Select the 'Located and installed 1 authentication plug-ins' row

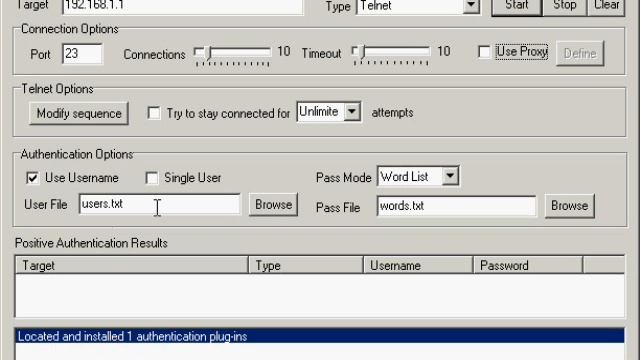click(x=320, y=336)
